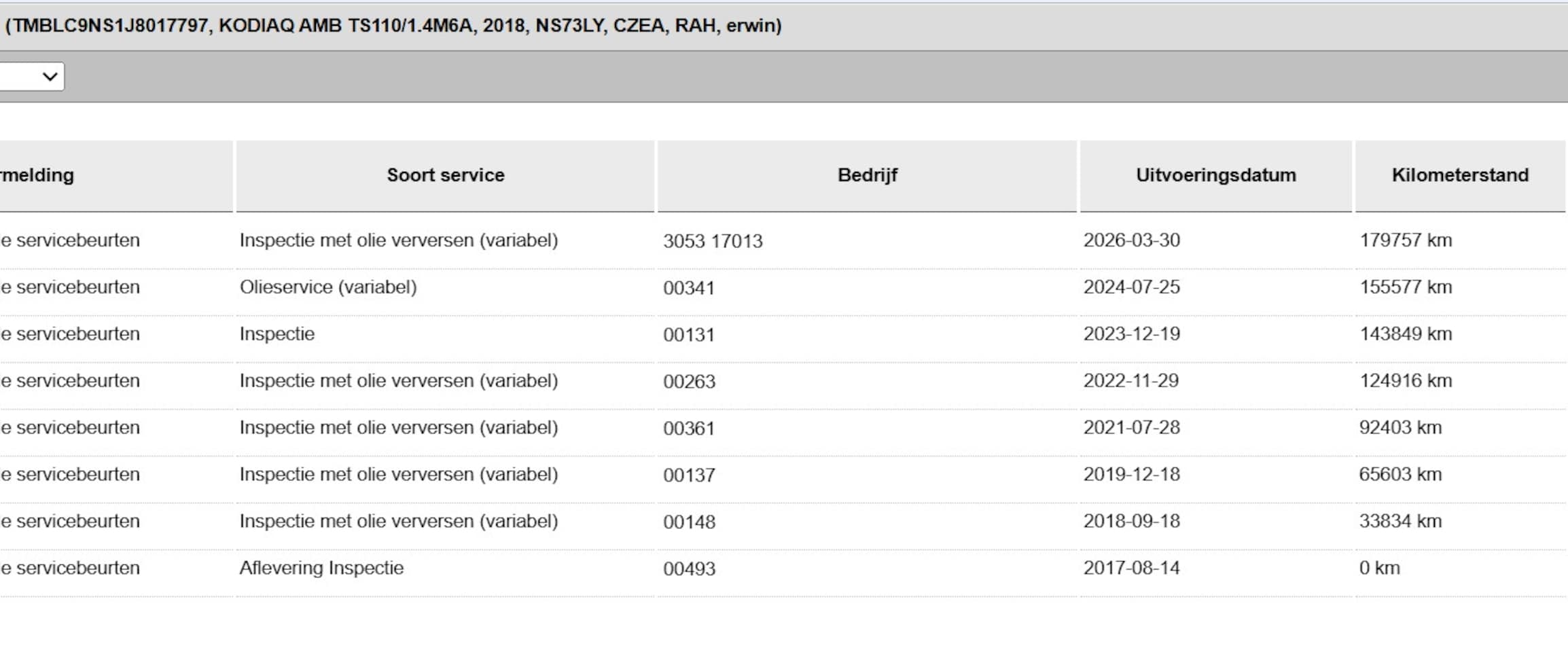Click the date 2019-12-18
This screenshot has width=1568, height=652.
(1131, 475)
